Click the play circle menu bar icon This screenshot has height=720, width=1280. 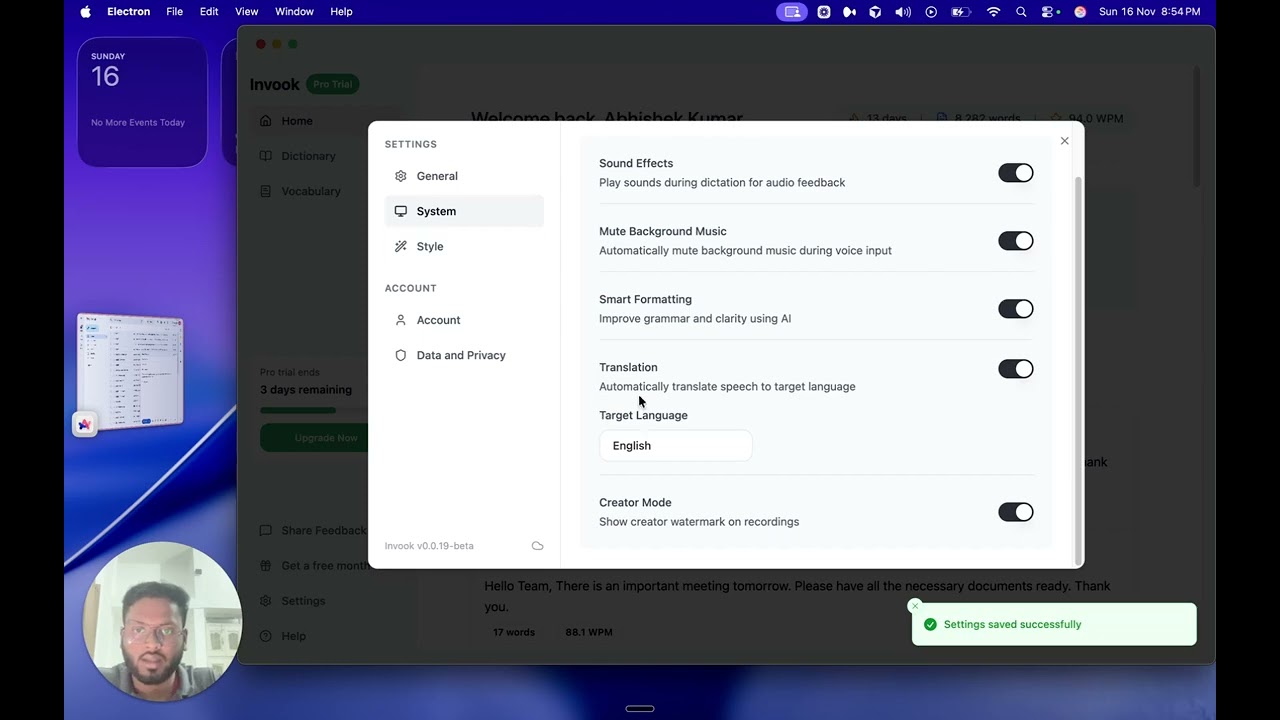pyautogui.click(x=931, y=12)
